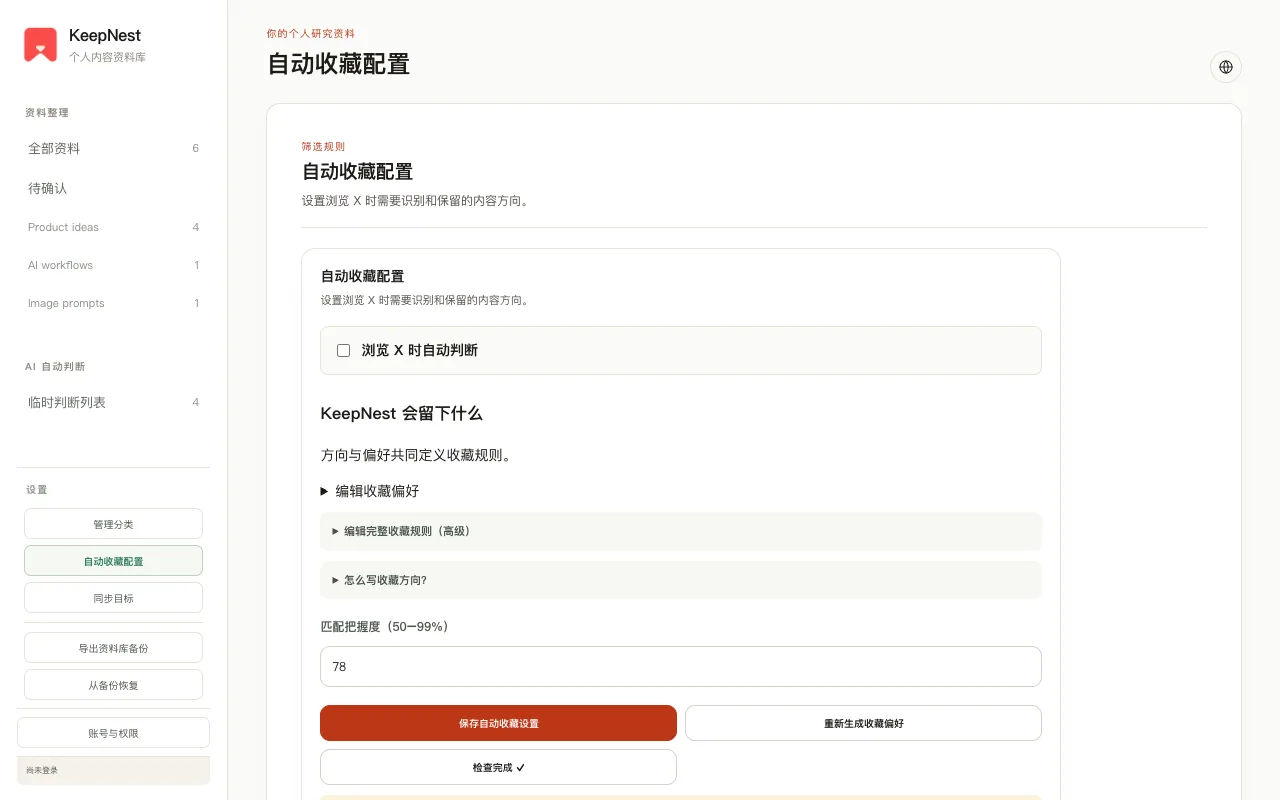This screenshot has height=800, width=1280.
Task: Focus the 匹配把握度 input showing 78
Action: (x=681, y=666)
